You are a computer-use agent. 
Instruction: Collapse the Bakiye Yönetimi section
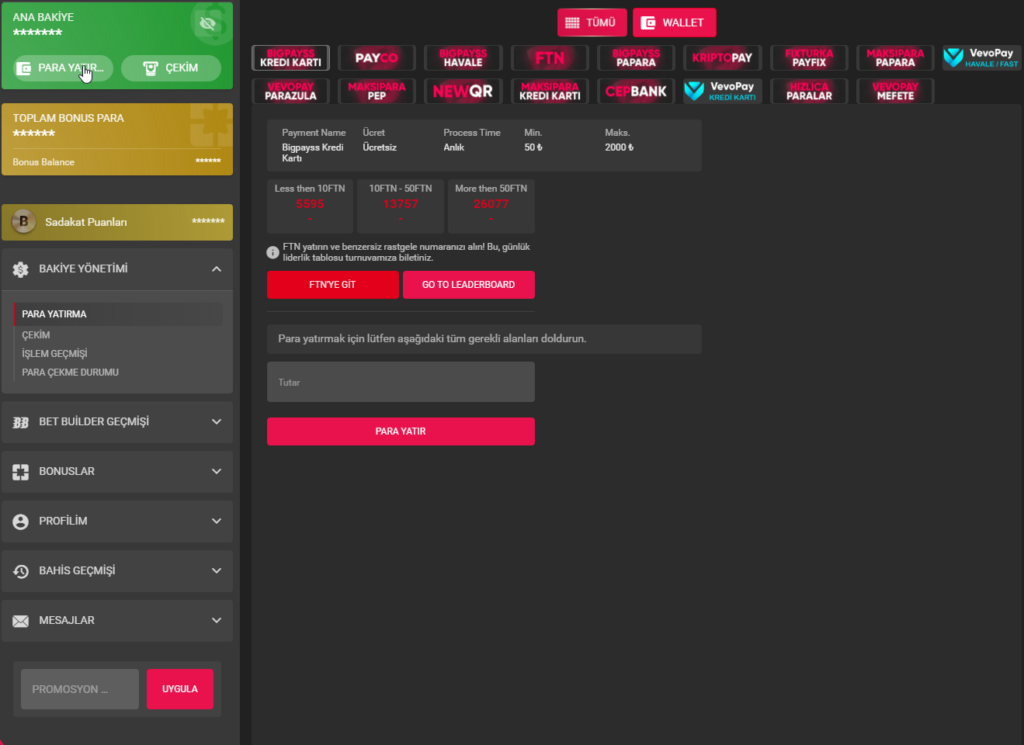(217, 269)
